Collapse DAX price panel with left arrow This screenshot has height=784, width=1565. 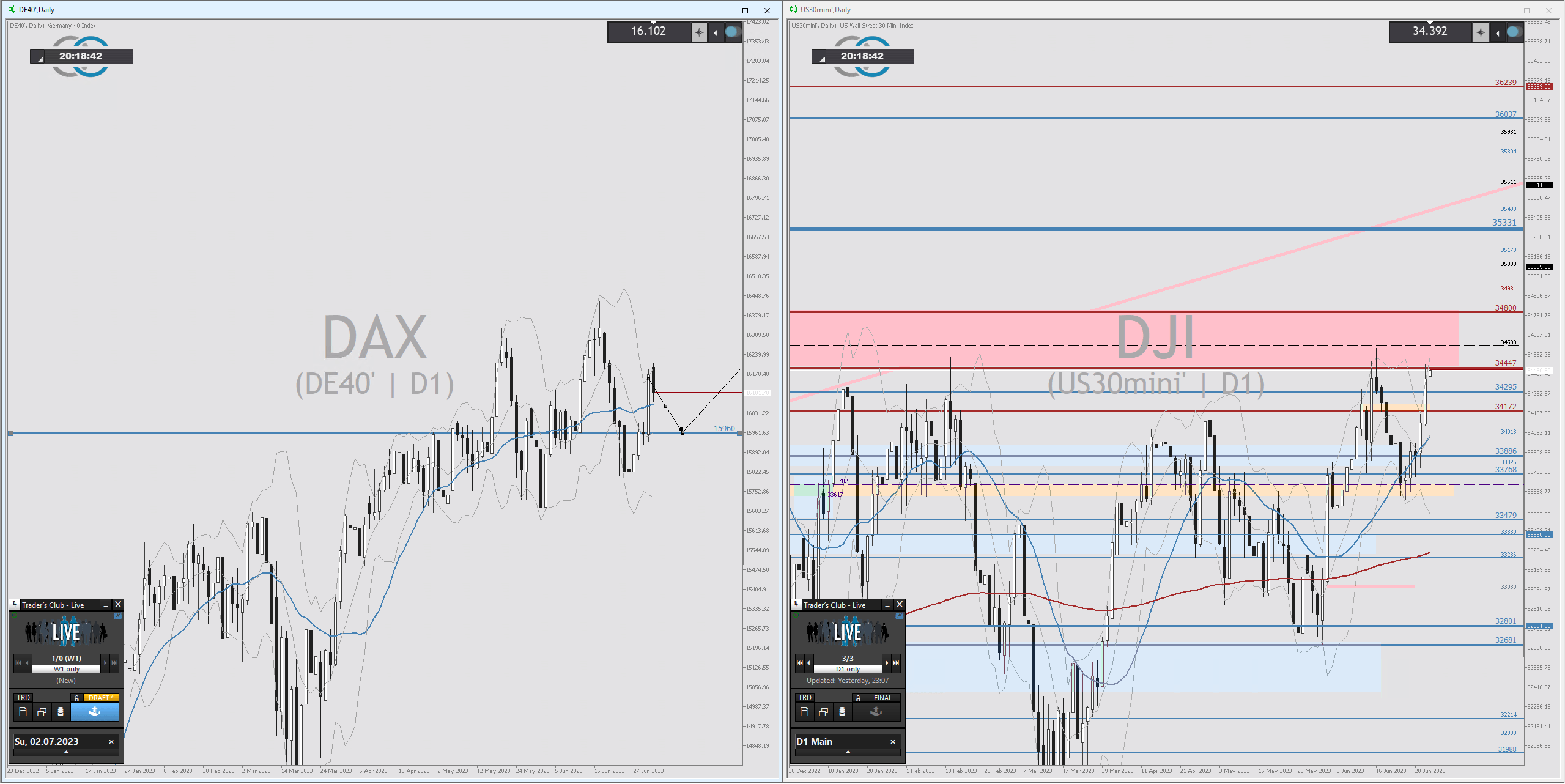click(x=716, y=32)
